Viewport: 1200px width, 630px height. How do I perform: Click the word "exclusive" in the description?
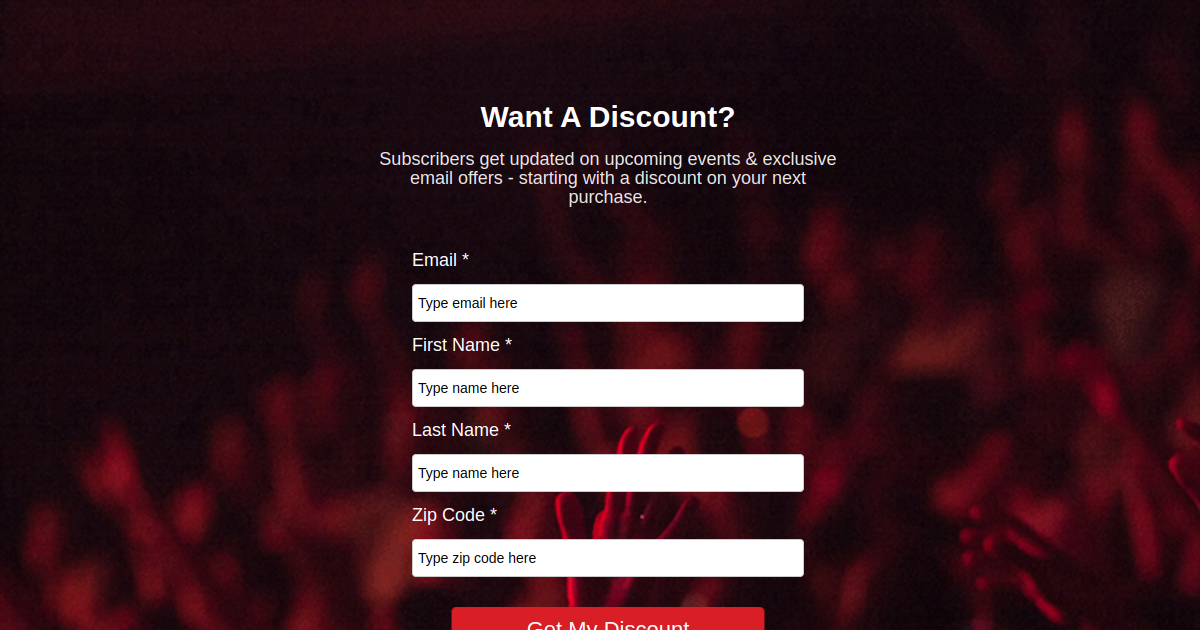click(799, 159)
